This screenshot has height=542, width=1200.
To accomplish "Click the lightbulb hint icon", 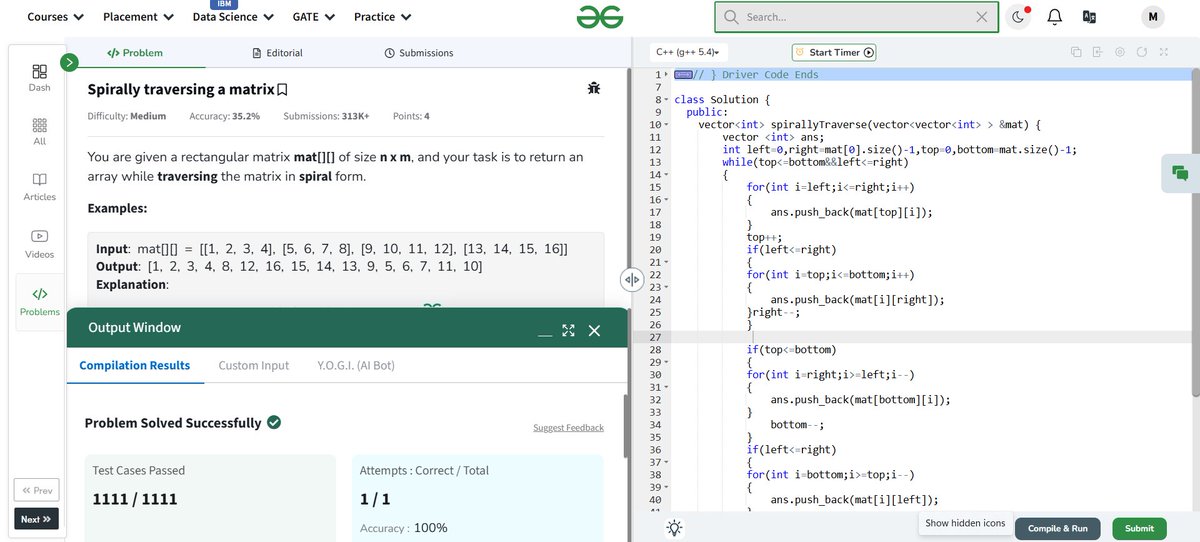I will tap(675, 528).
